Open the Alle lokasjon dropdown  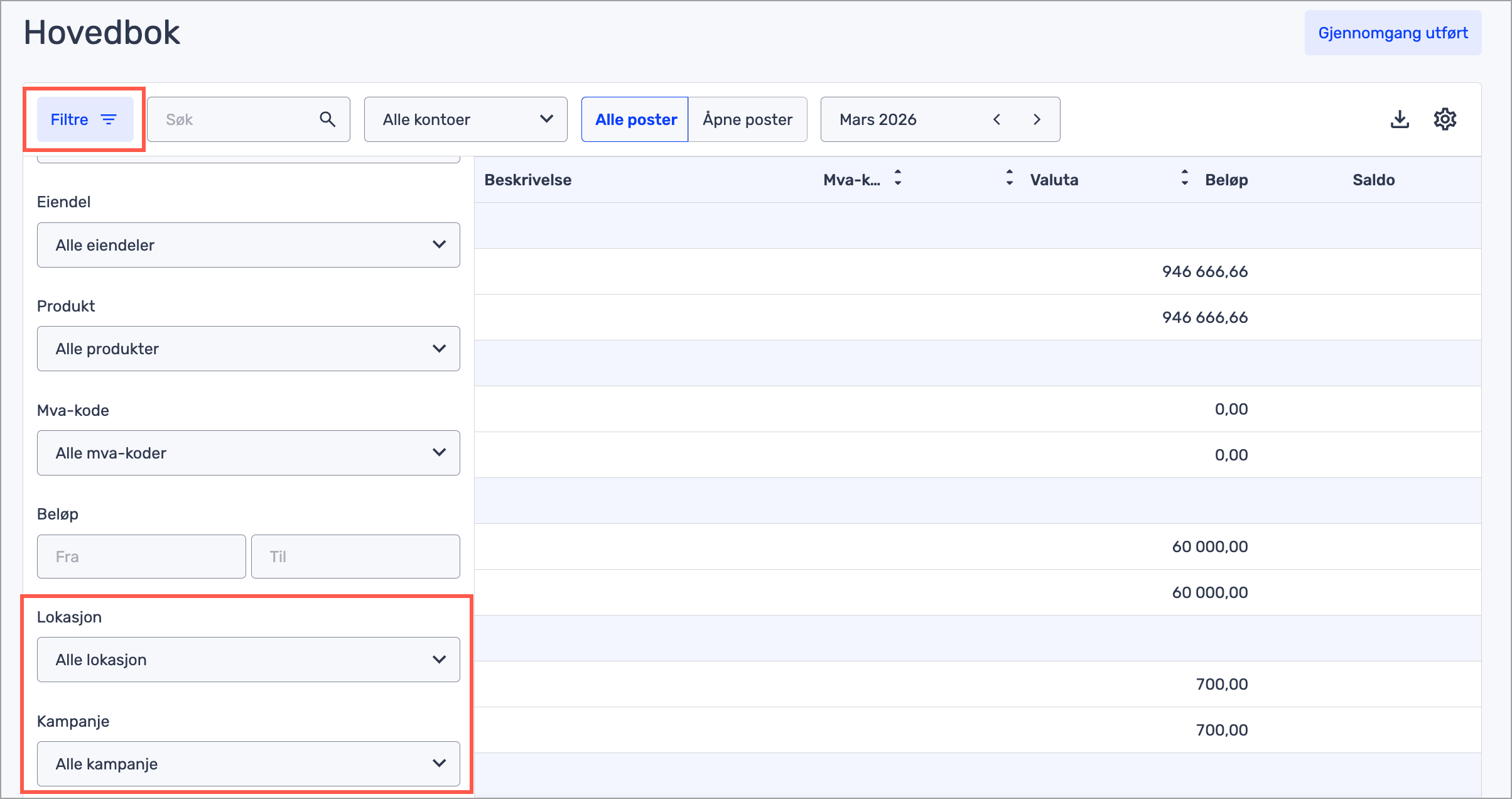pos(248,660)
